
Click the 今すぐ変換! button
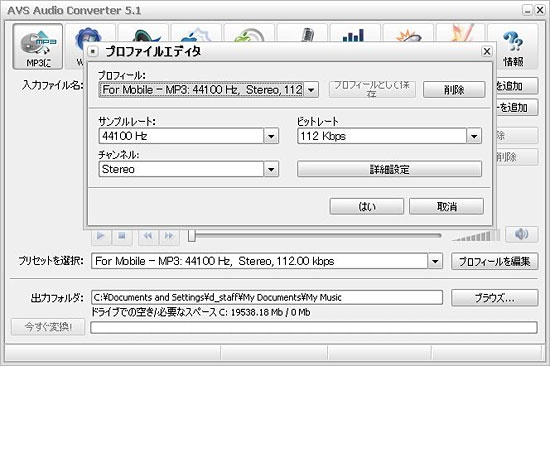[48, 327]
